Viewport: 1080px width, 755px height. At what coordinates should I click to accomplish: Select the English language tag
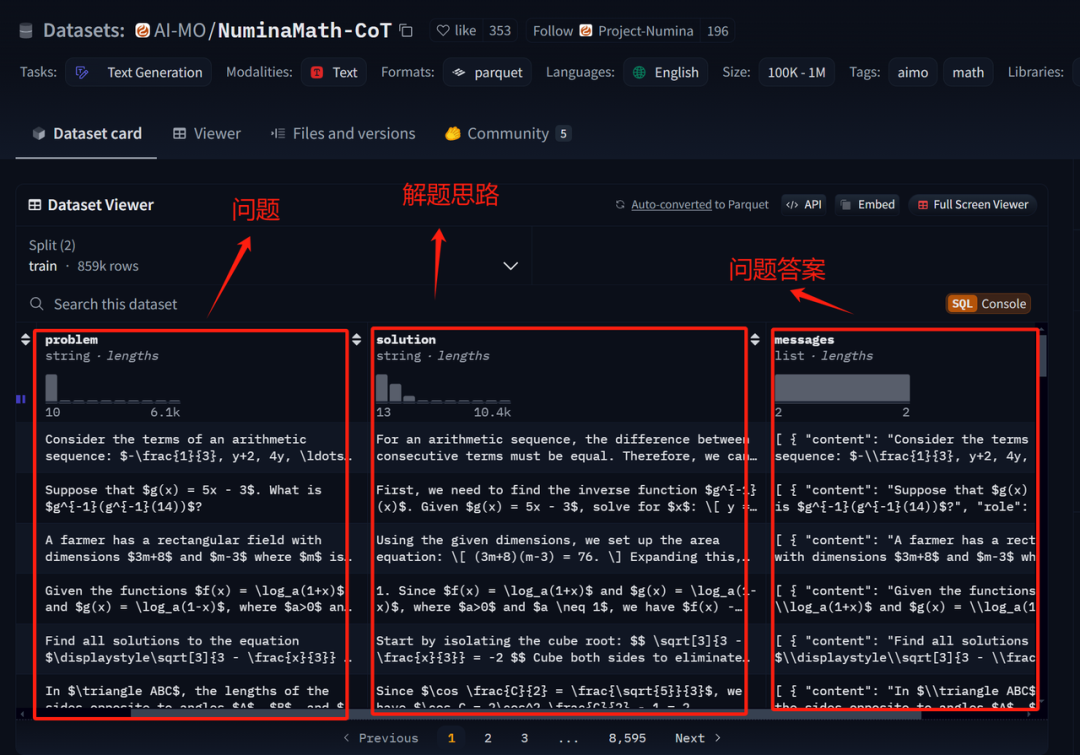tap(665, 72)
